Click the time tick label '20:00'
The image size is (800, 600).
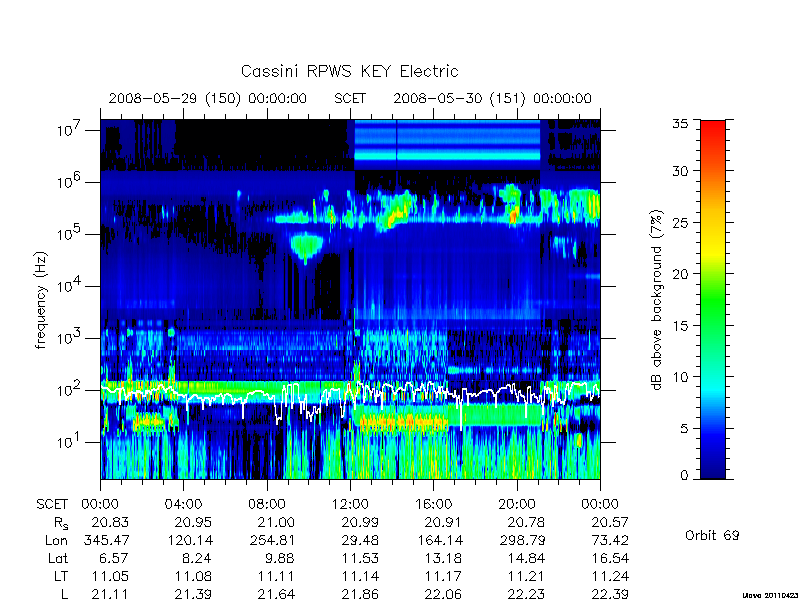tap(517, 504)
